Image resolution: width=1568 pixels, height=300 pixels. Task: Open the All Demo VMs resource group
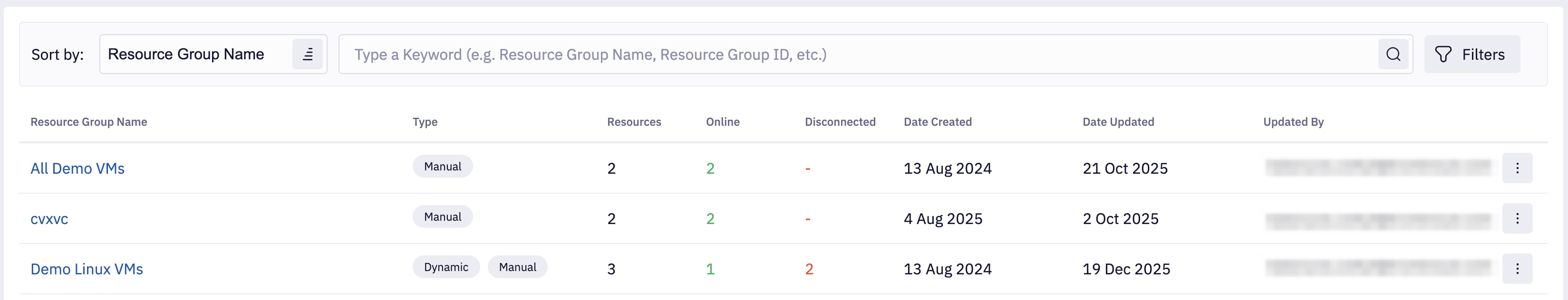pos(77,169)
